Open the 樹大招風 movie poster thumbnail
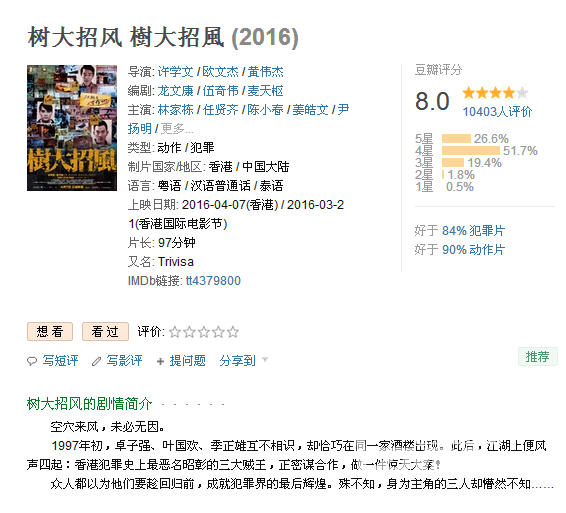Screen dimensions: 566x513 tap(72, 128)
